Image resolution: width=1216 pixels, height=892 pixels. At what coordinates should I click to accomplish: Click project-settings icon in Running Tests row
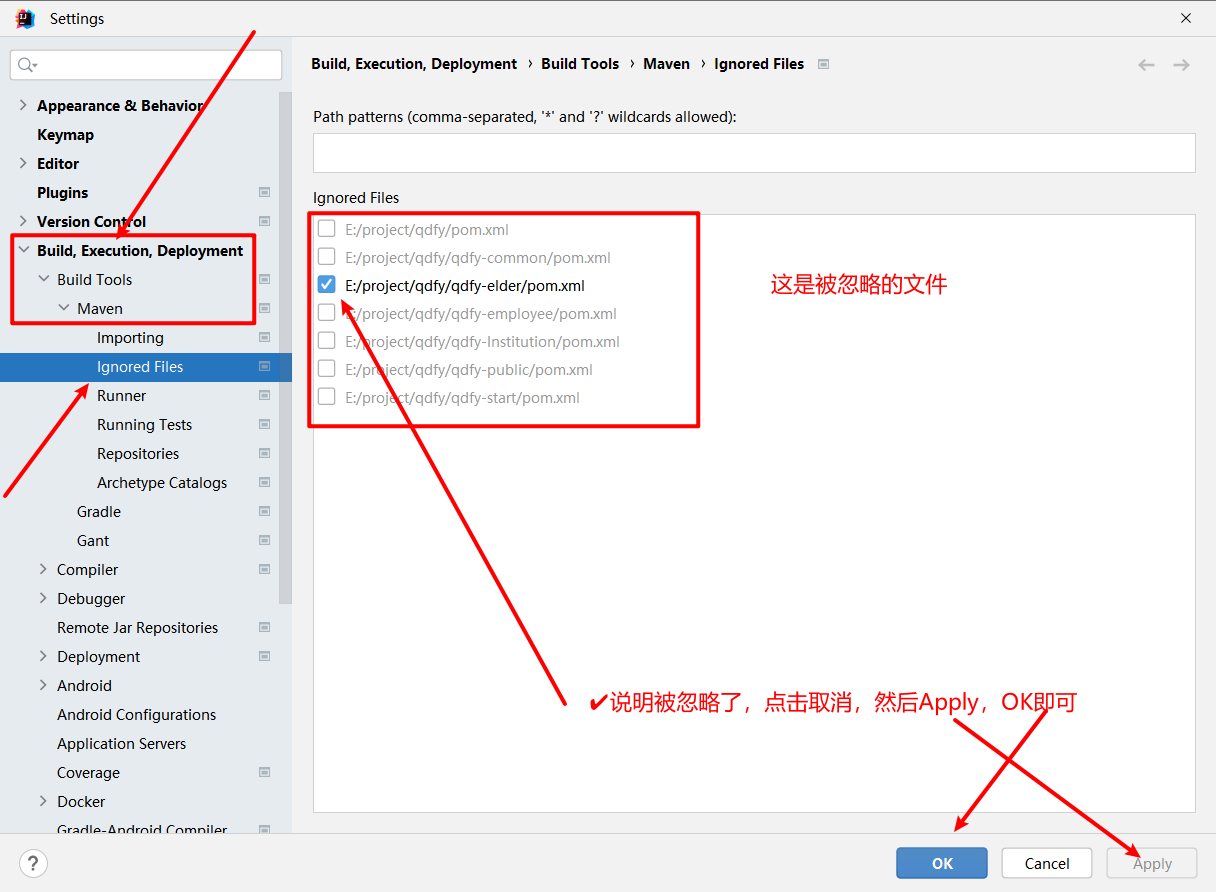pos(264,424)
